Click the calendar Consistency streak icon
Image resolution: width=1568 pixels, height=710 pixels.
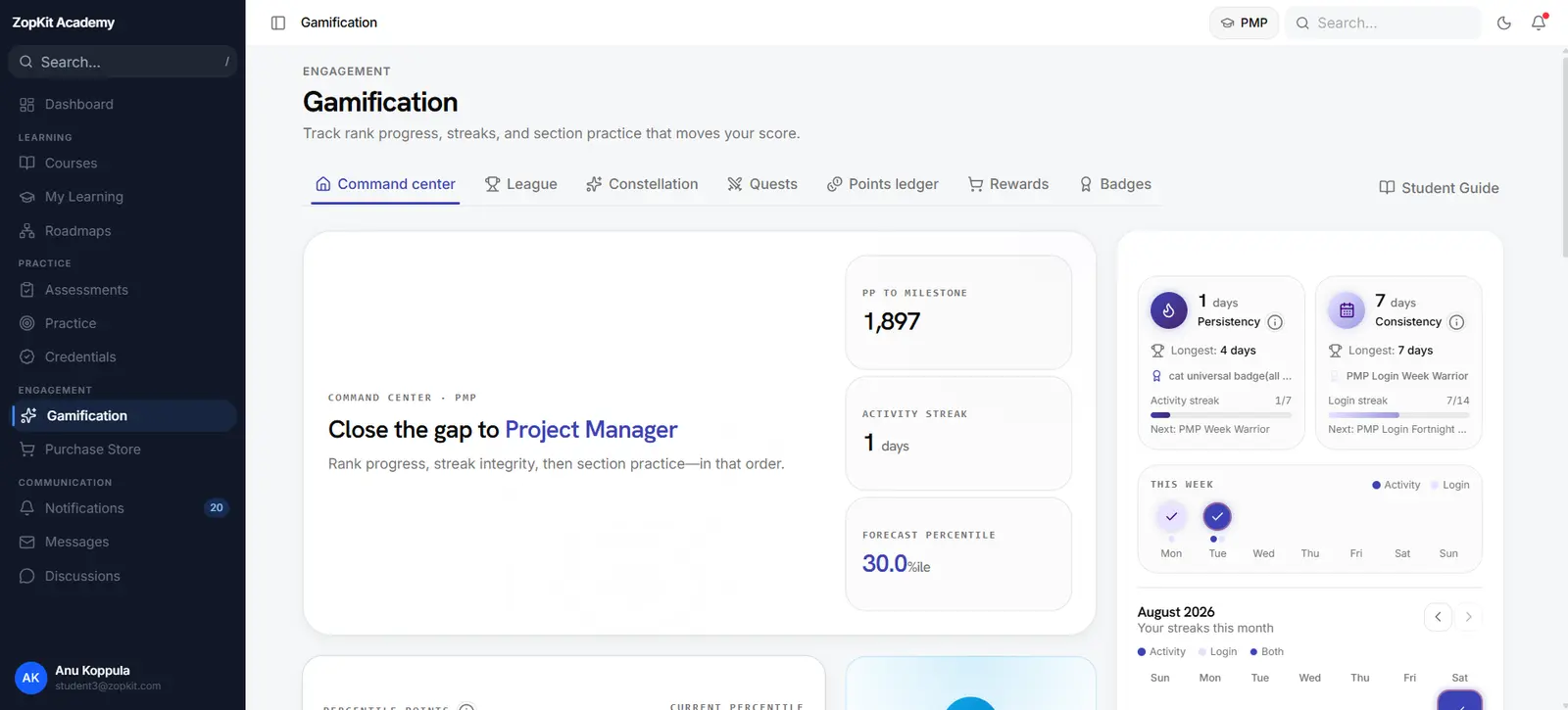[1347, 310]
